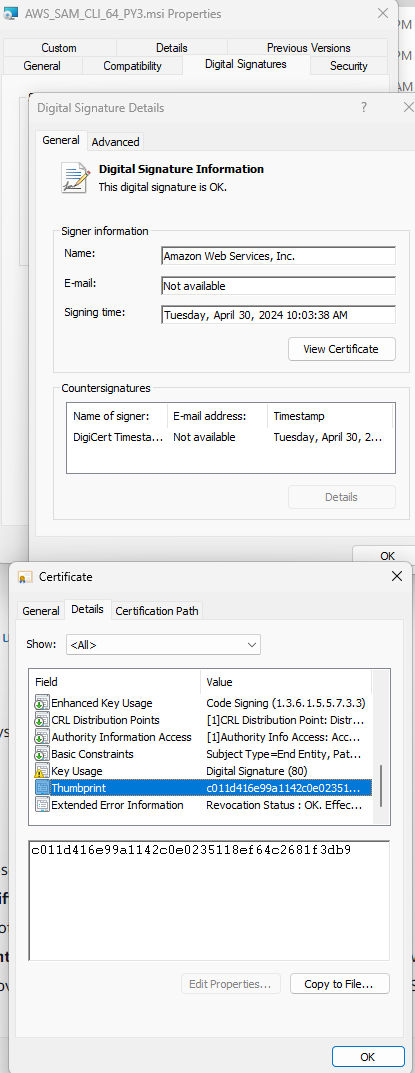Click the E-mail address column header

(217, 416)
